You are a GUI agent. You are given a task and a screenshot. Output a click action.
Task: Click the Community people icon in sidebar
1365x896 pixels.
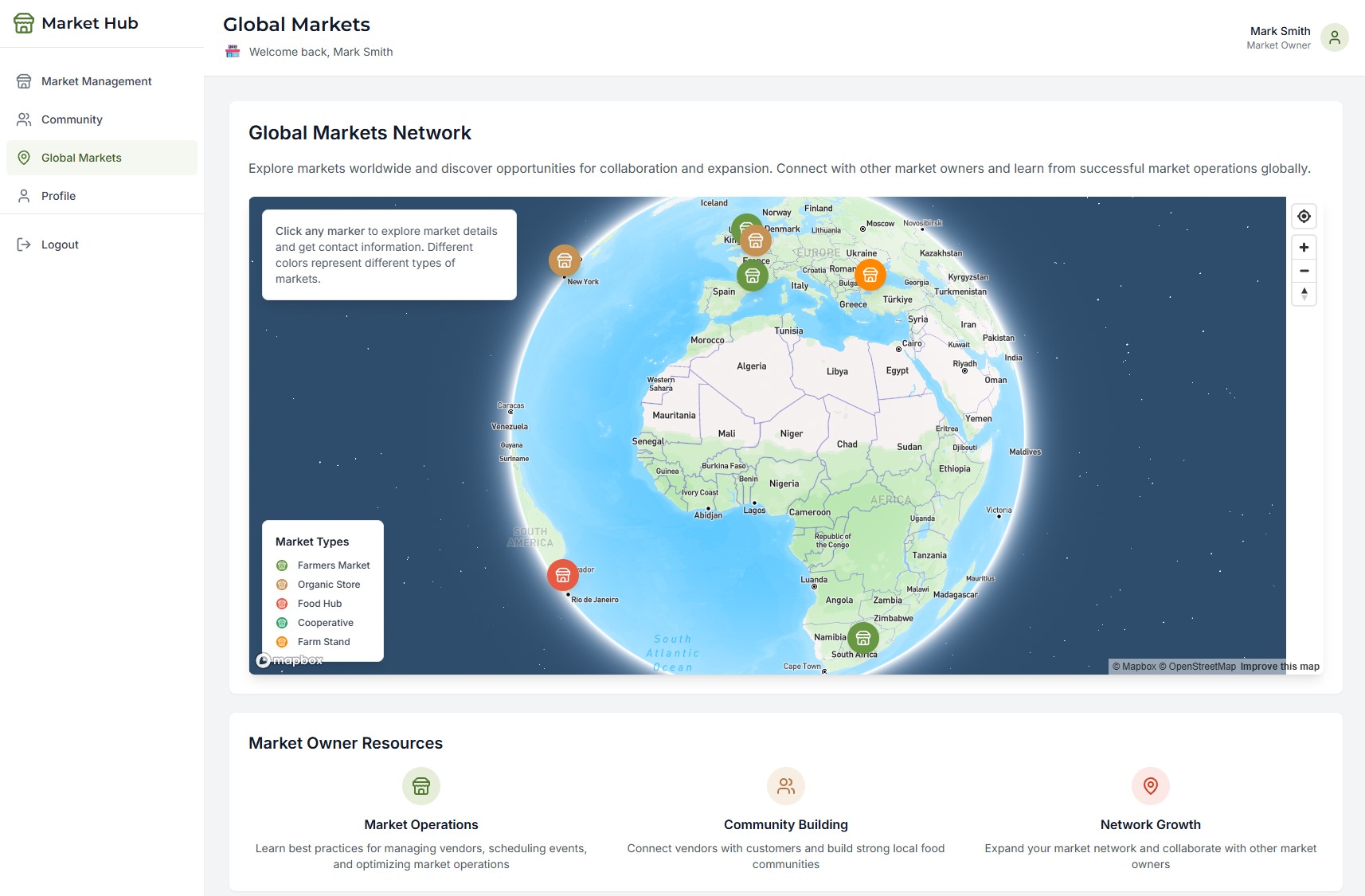pyautogui.click(x=23, y=119)
